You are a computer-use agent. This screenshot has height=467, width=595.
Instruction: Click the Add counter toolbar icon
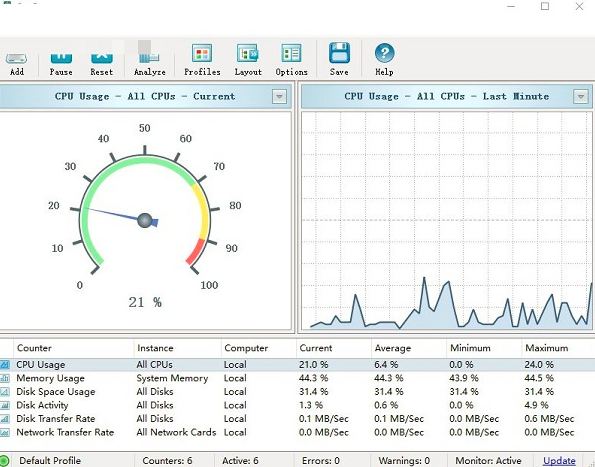point(16,58)
